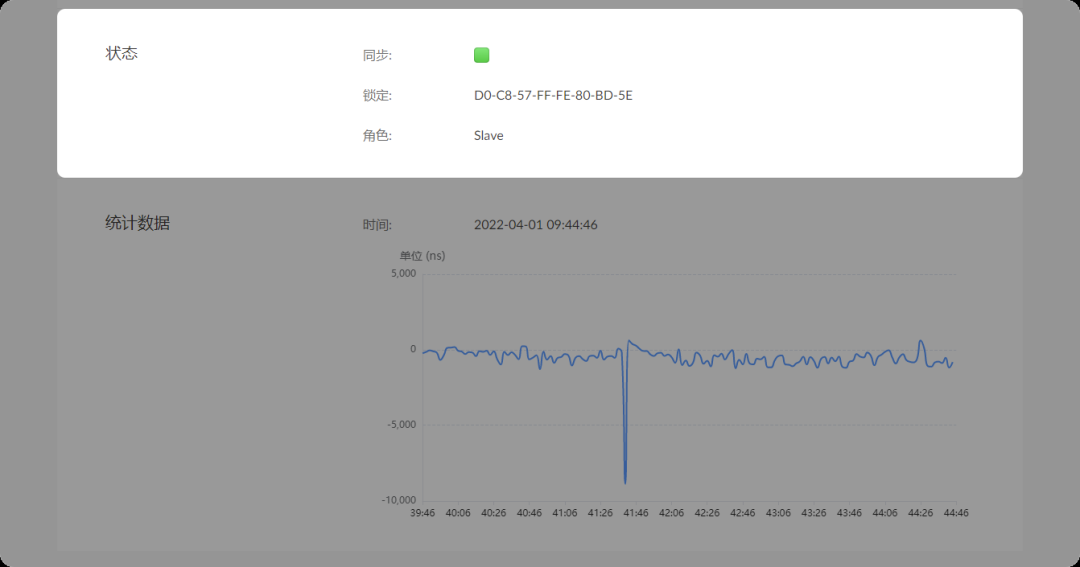
Task: Click the 单位 (ns) chart unit label
Action: click(x=422, y=256)
